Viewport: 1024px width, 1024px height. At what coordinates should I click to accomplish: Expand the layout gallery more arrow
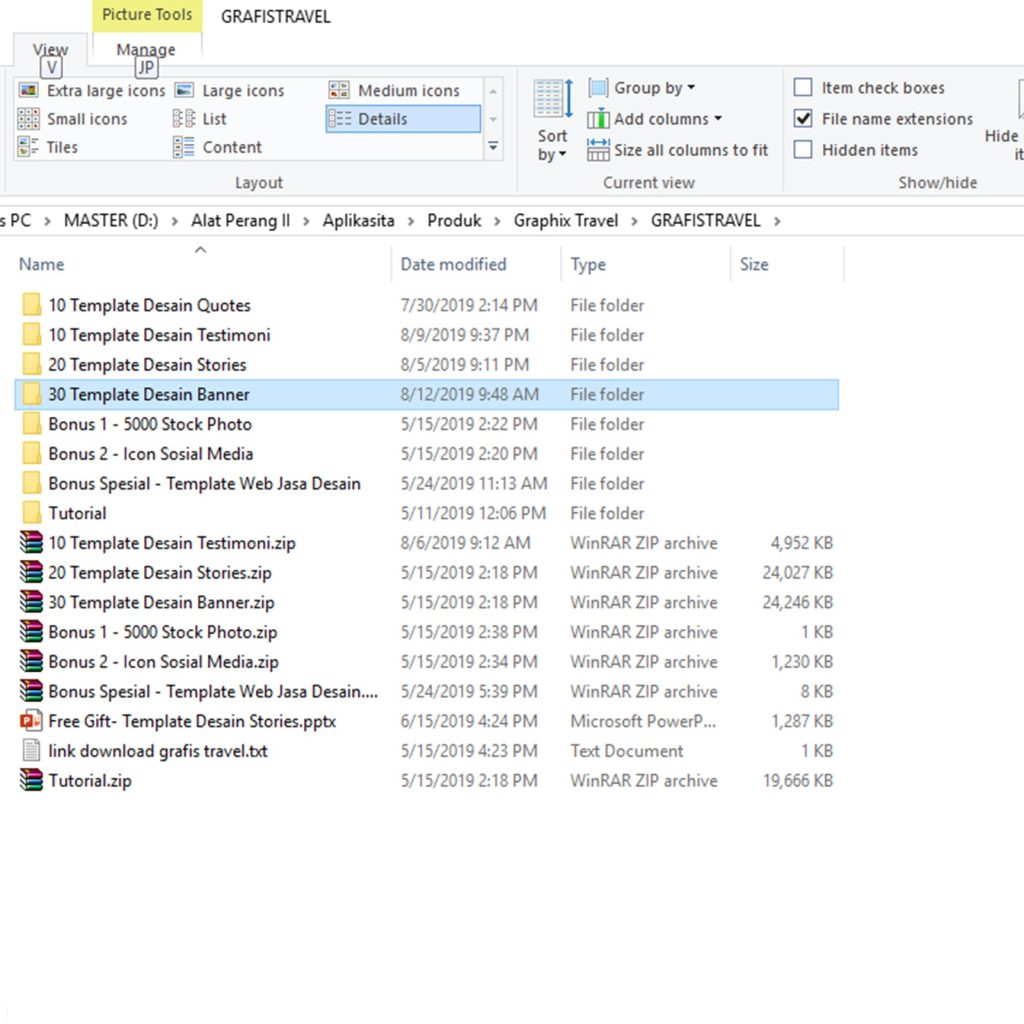(x=493, y=147)
